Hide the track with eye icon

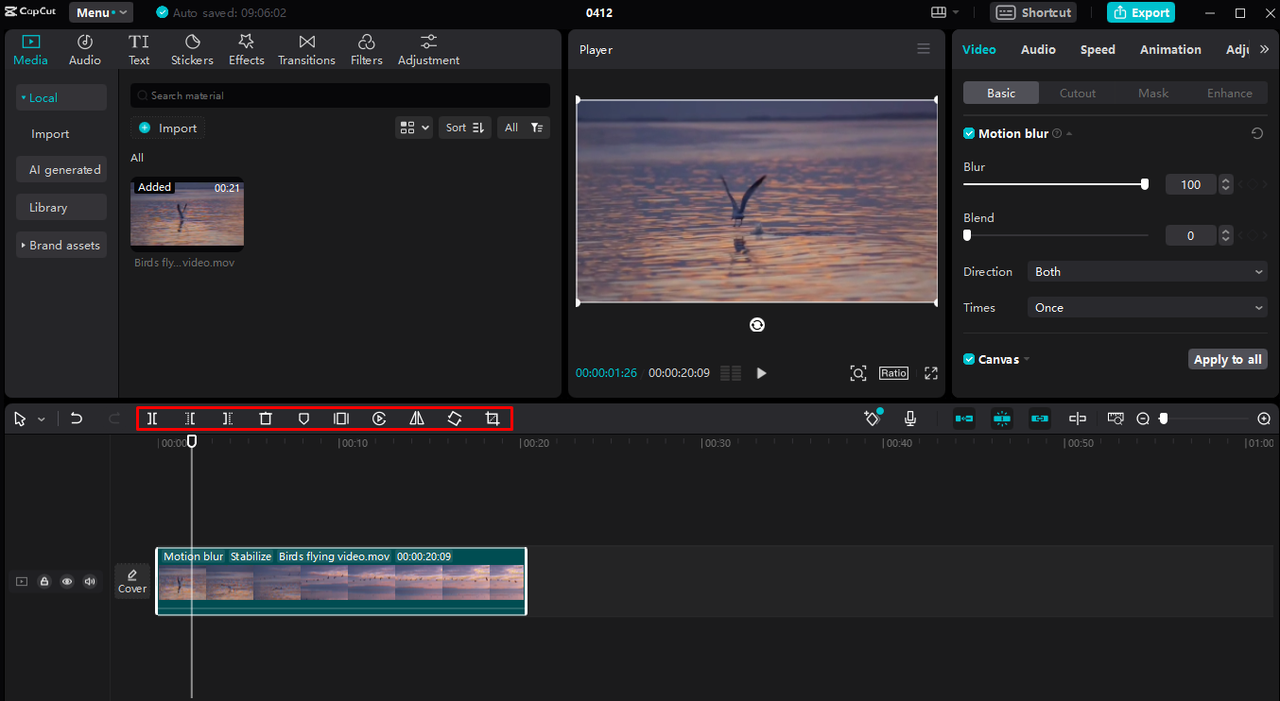point(67,581)
